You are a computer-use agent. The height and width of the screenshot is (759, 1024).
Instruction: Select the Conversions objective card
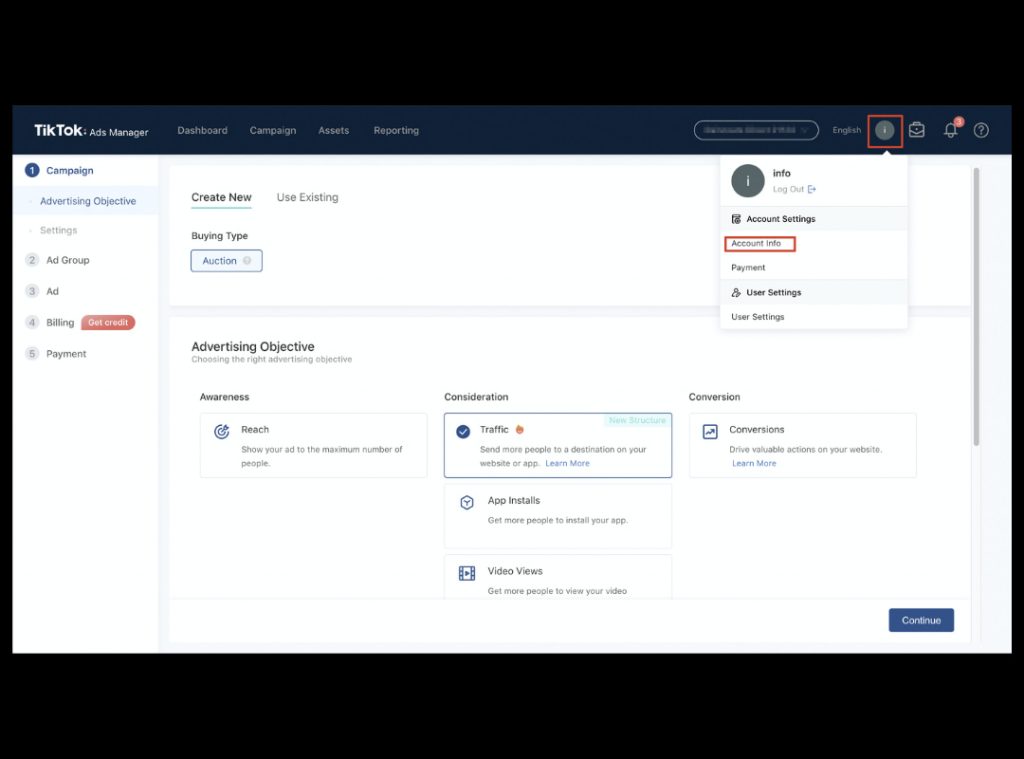(x=803, y=445)
